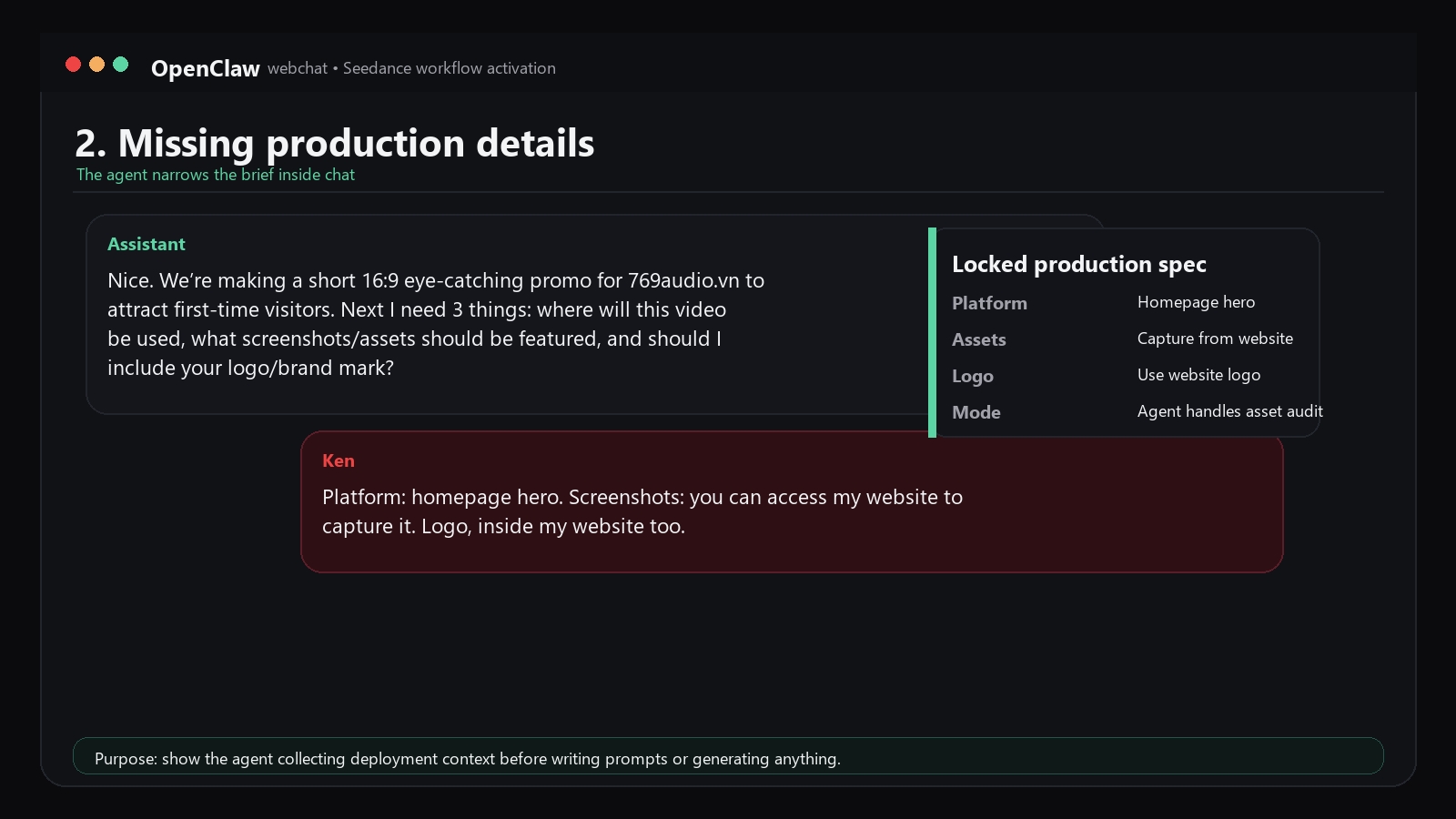
Task: Click the 'Logo' spec label
Action: [973, 376]
